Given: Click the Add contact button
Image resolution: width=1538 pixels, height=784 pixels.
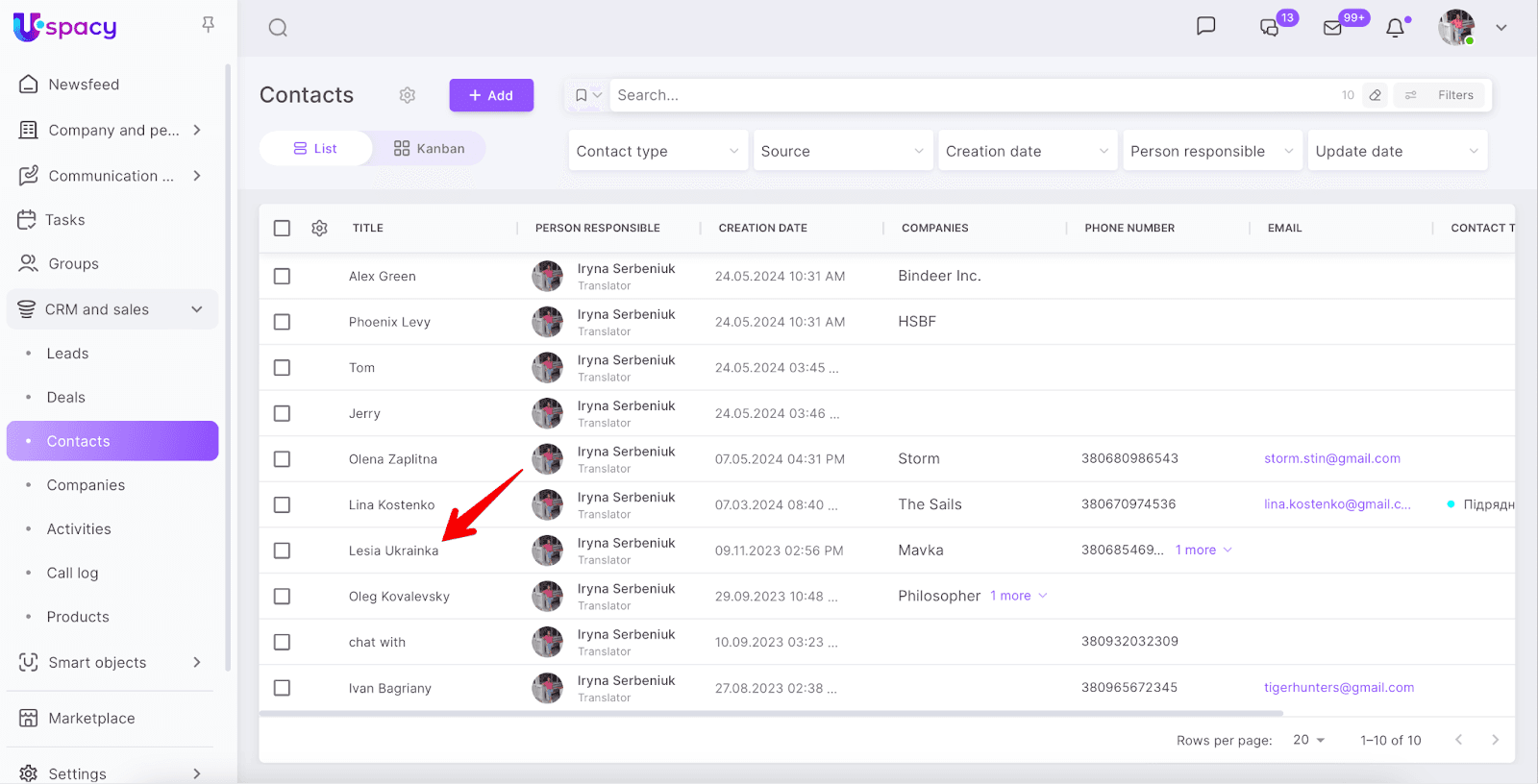Looking at the screenshot, I should click(491, 95).
